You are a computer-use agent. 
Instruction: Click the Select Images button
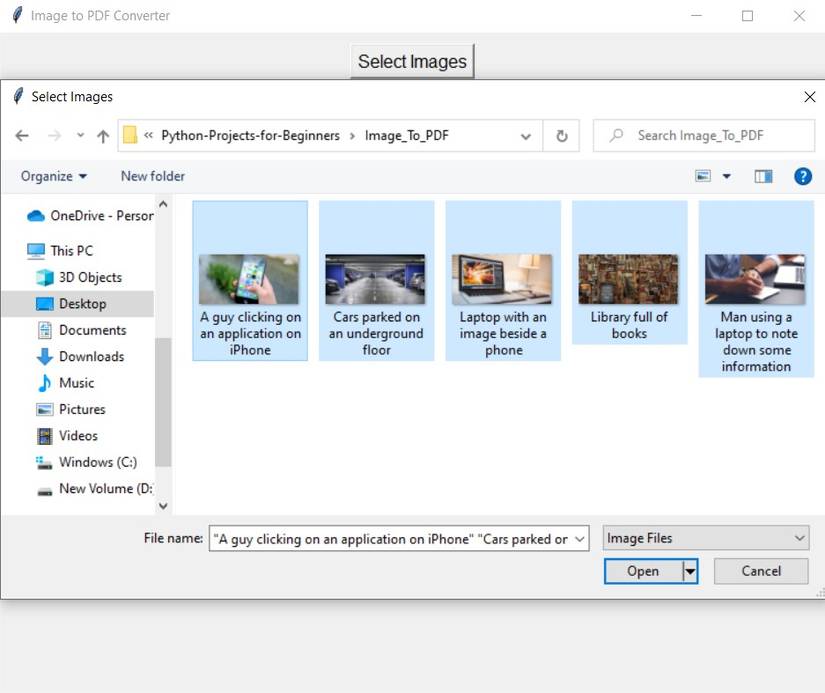[412, 61]
